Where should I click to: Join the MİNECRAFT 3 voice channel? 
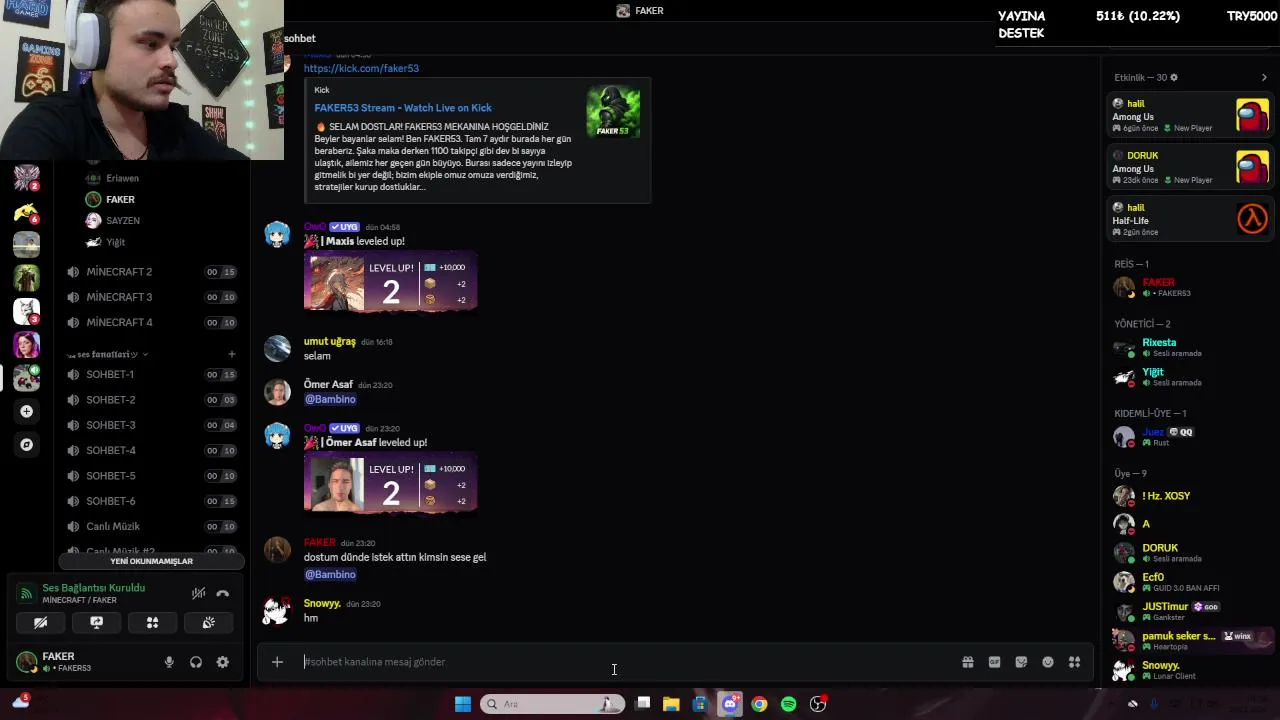[151, 297]
